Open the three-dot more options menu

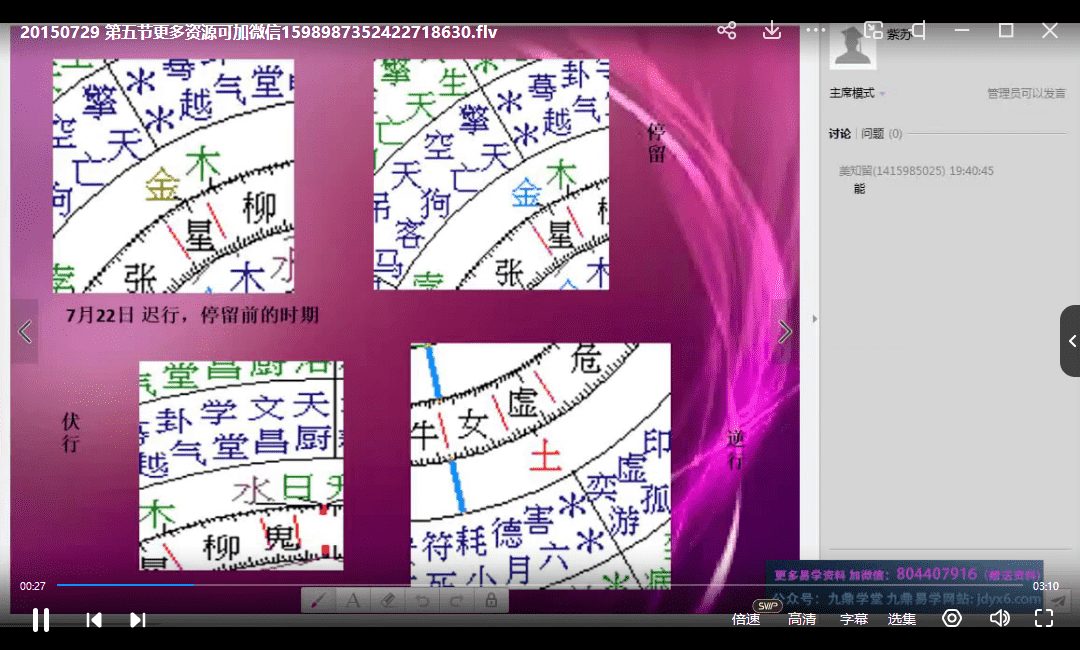815,30
